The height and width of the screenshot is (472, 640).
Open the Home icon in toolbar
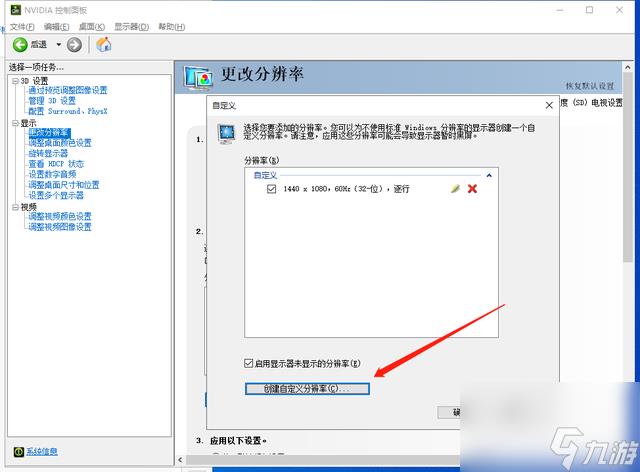(x=104, y=44)
